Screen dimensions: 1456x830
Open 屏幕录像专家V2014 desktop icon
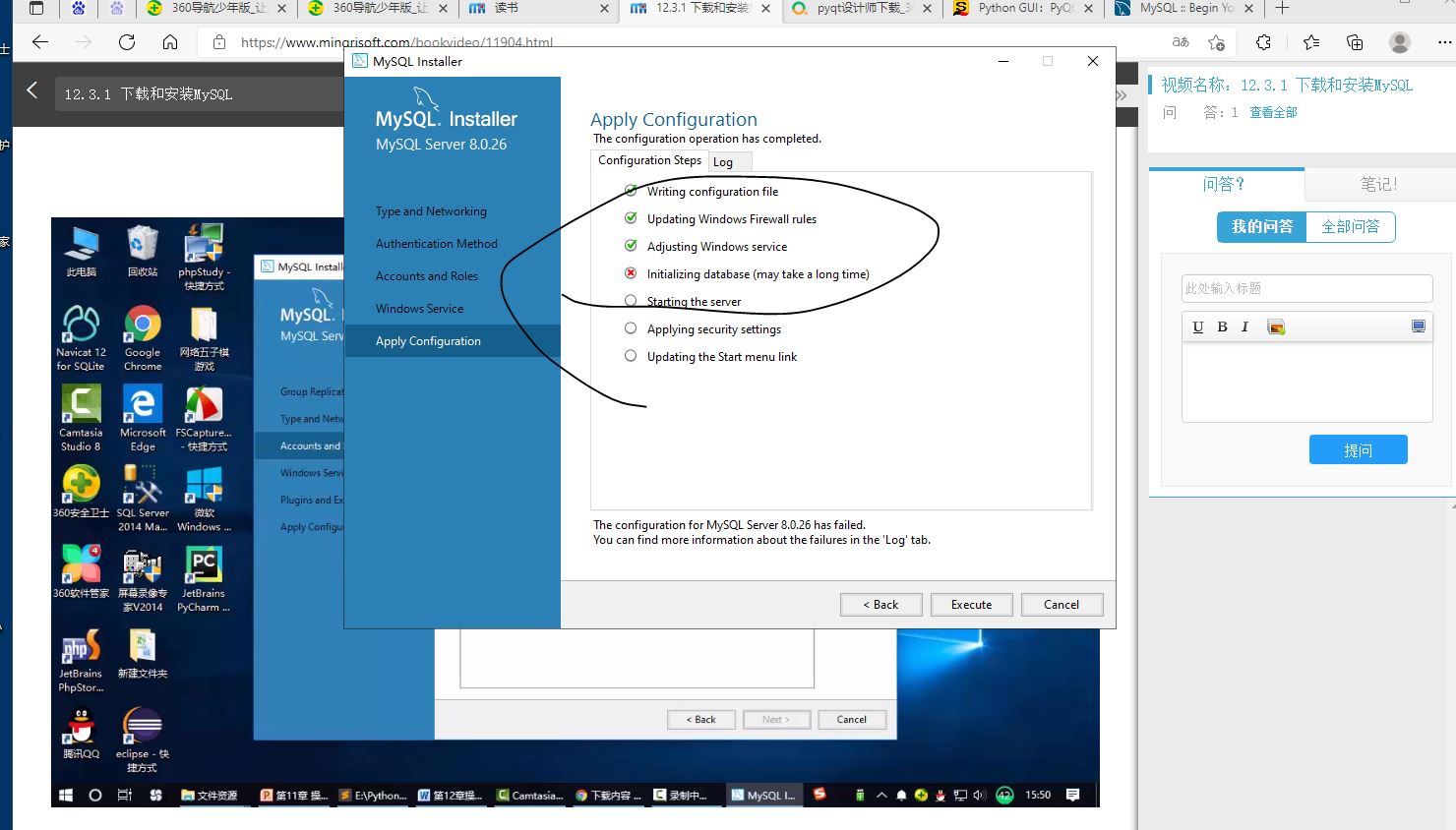143,579
